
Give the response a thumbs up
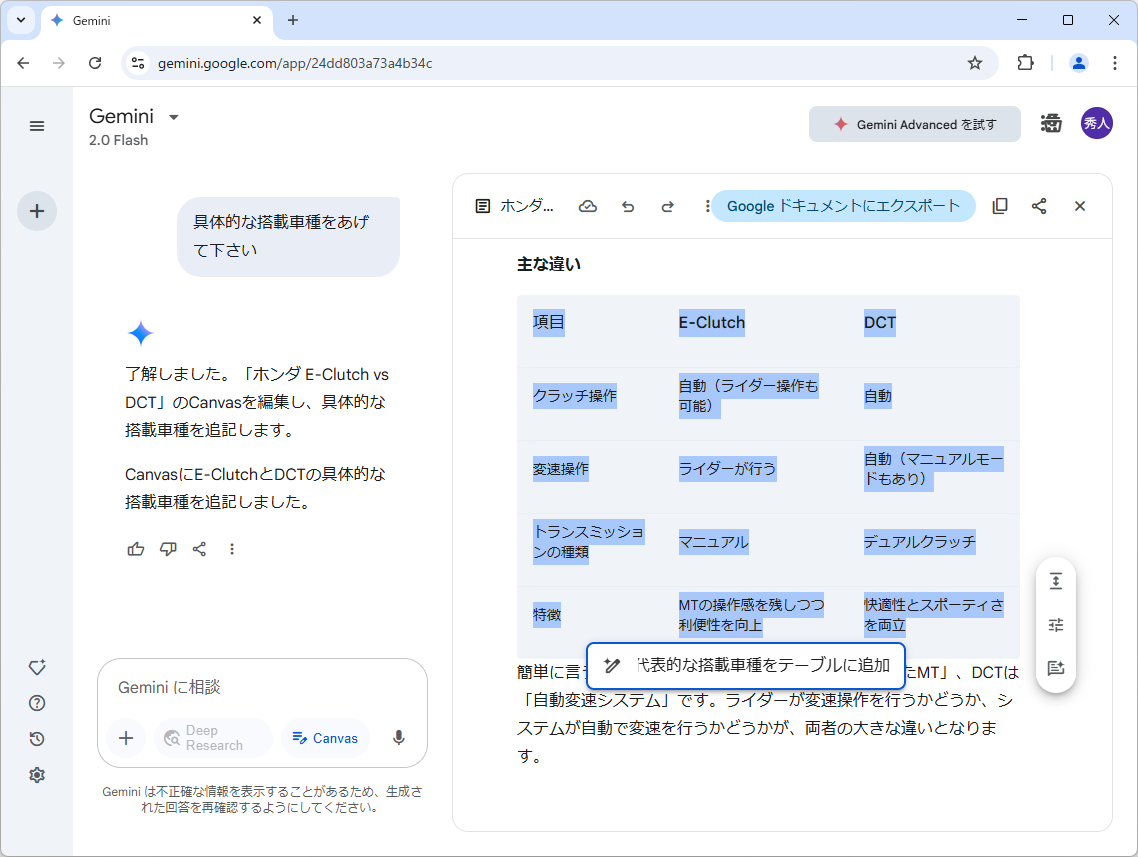[x=135, y=548]
